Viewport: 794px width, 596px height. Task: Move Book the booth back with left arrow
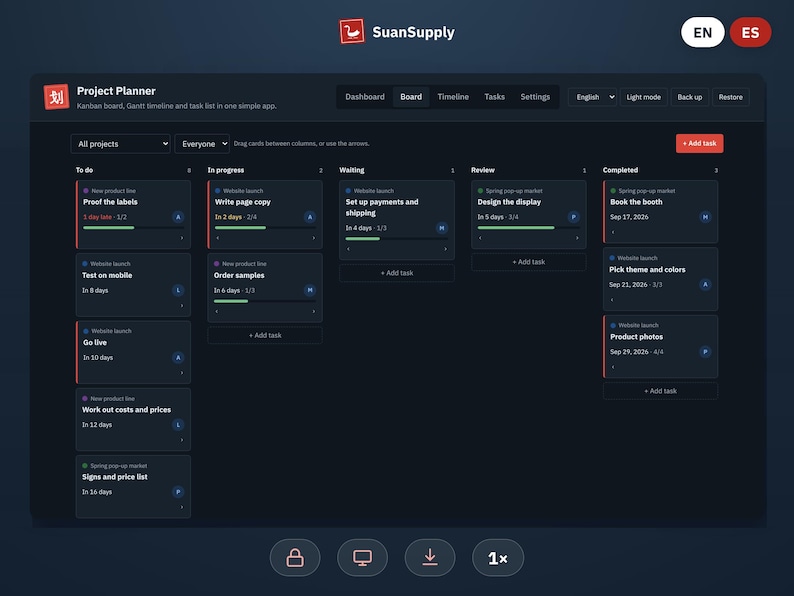coord(613,232)
